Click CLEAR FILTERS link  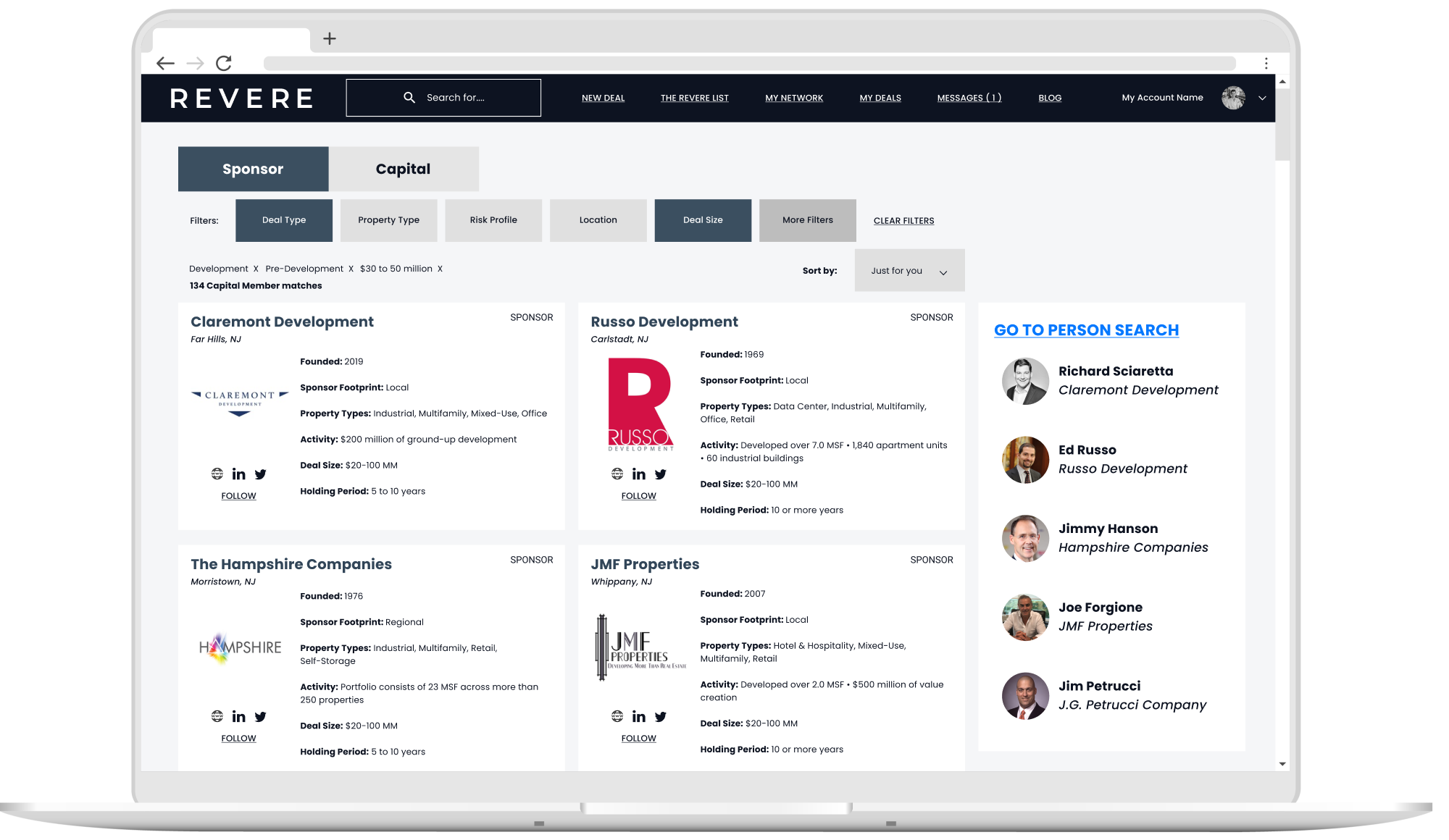[903, 221]
